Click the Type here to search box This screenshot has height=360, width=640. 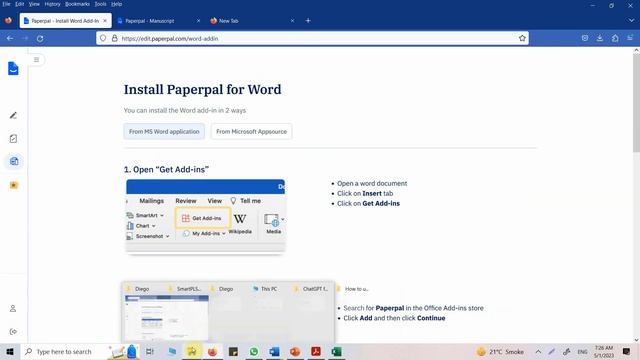point(64,351)
